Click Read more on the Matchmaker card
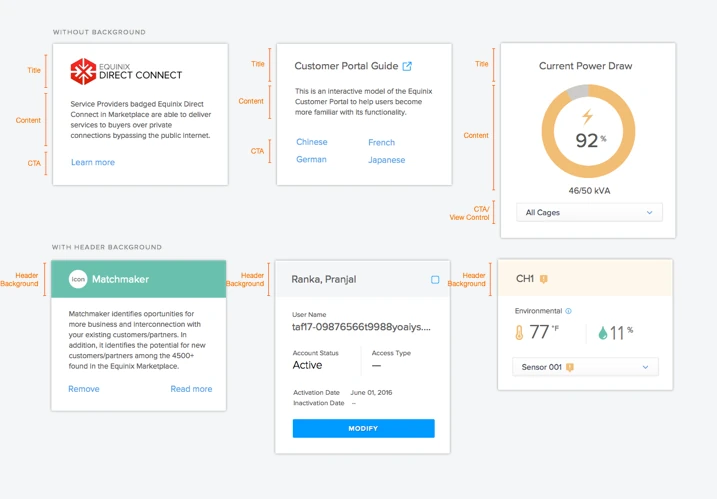Viewport: 717px width, 499px height. (191, 389)
